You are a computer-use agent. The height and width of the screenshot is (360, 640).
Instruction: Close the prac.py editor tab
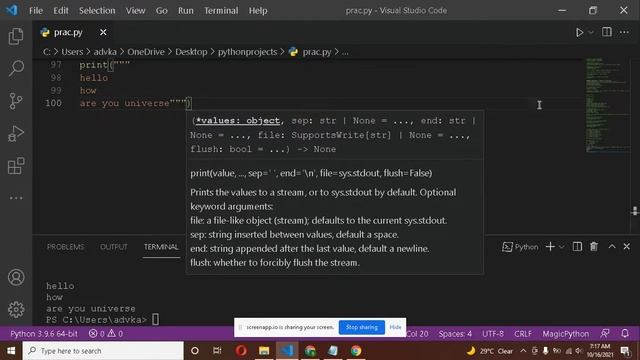coord(103,32)
